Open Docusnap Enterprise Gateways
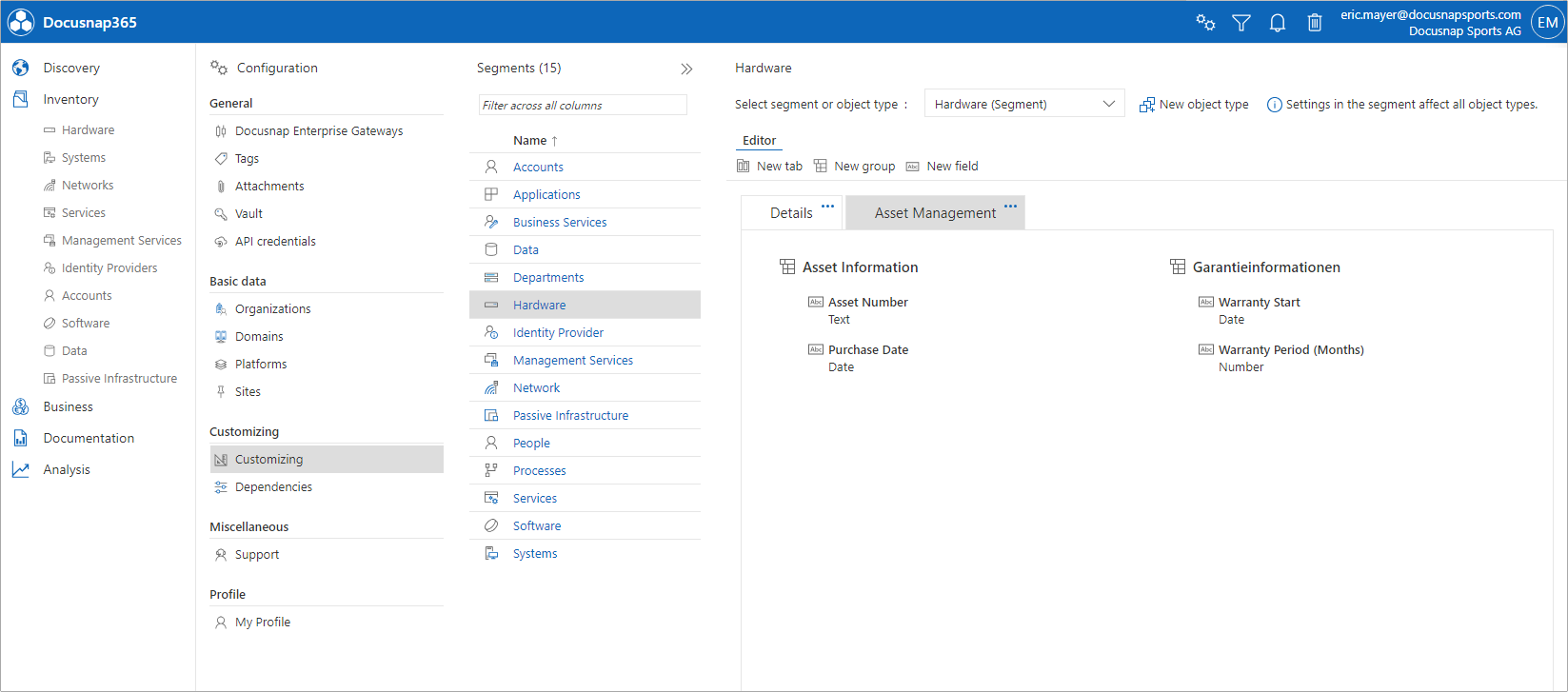Image resolution: width=1568 pixels, height=692 pixels. click(x=319, y=130)
